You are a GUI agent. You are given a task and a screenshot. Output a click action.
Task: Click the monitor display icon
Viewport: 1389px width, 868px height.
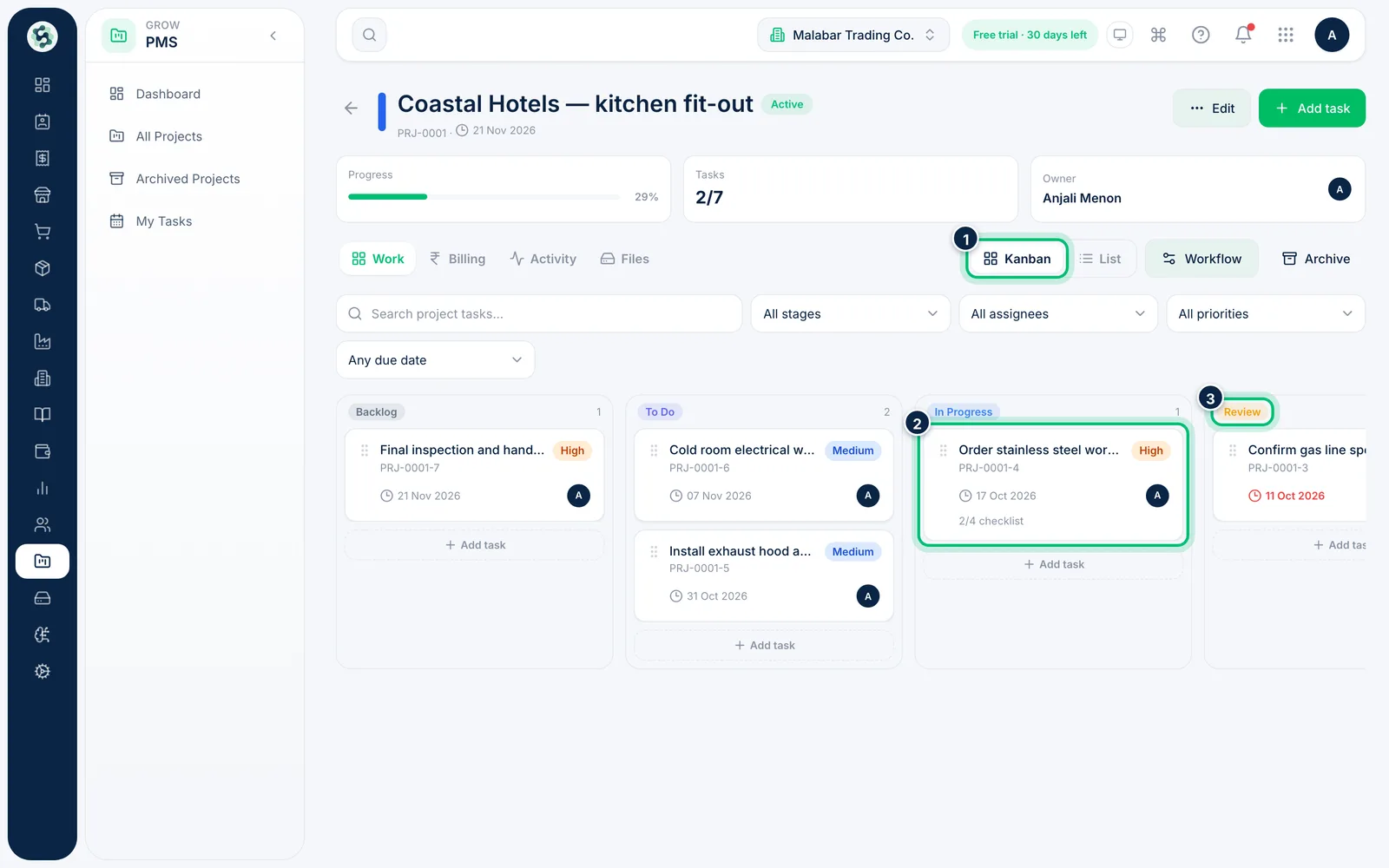1120,35
